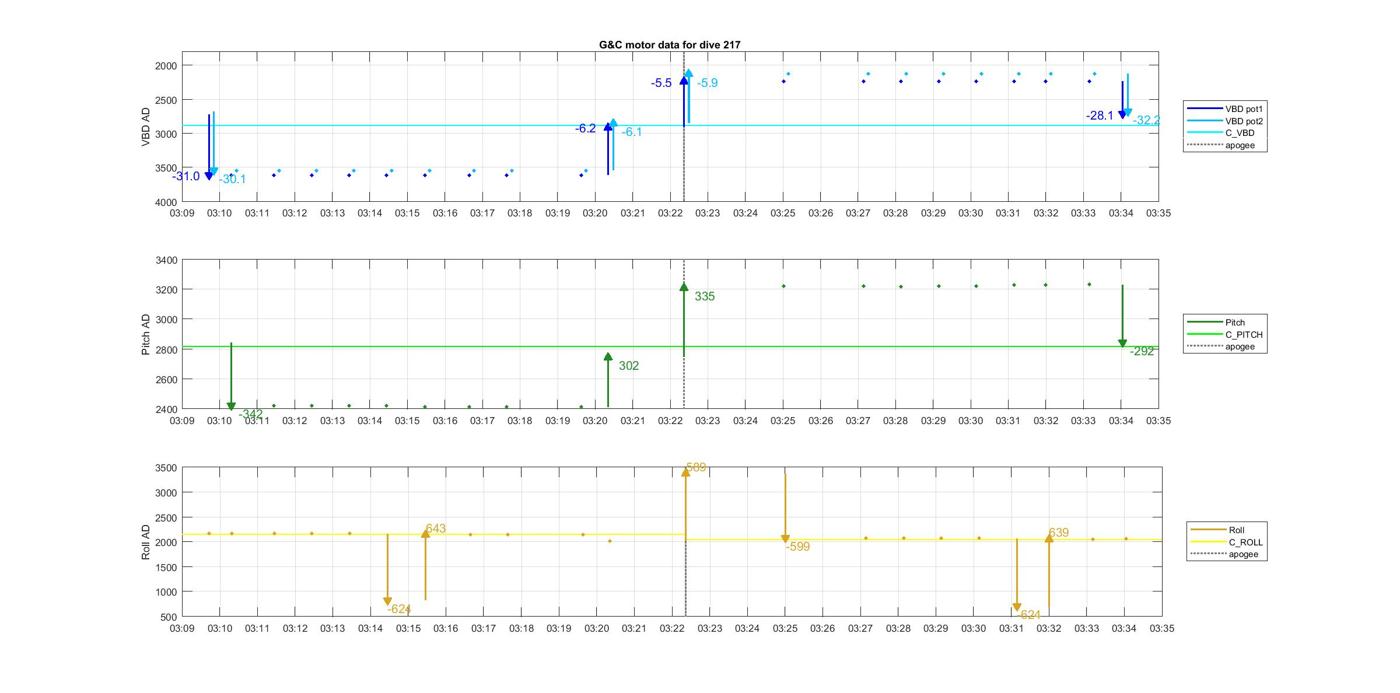Click the '-292' pitch data label
This screenshot has width=1400, height=693.
tap(1142, 351)
